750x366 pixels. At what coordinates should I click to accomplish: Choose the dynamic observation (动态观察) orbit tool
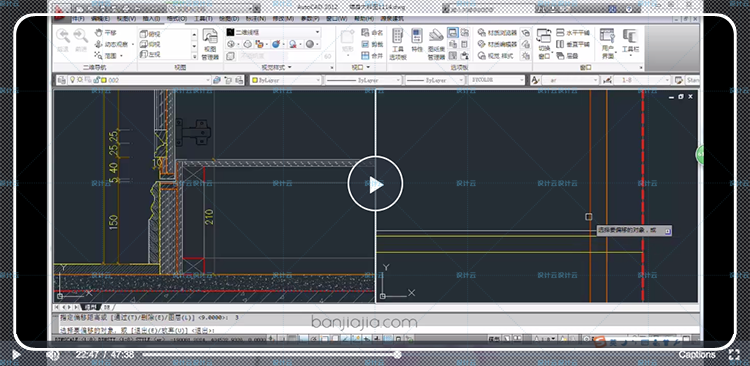(x=111, y=44)
